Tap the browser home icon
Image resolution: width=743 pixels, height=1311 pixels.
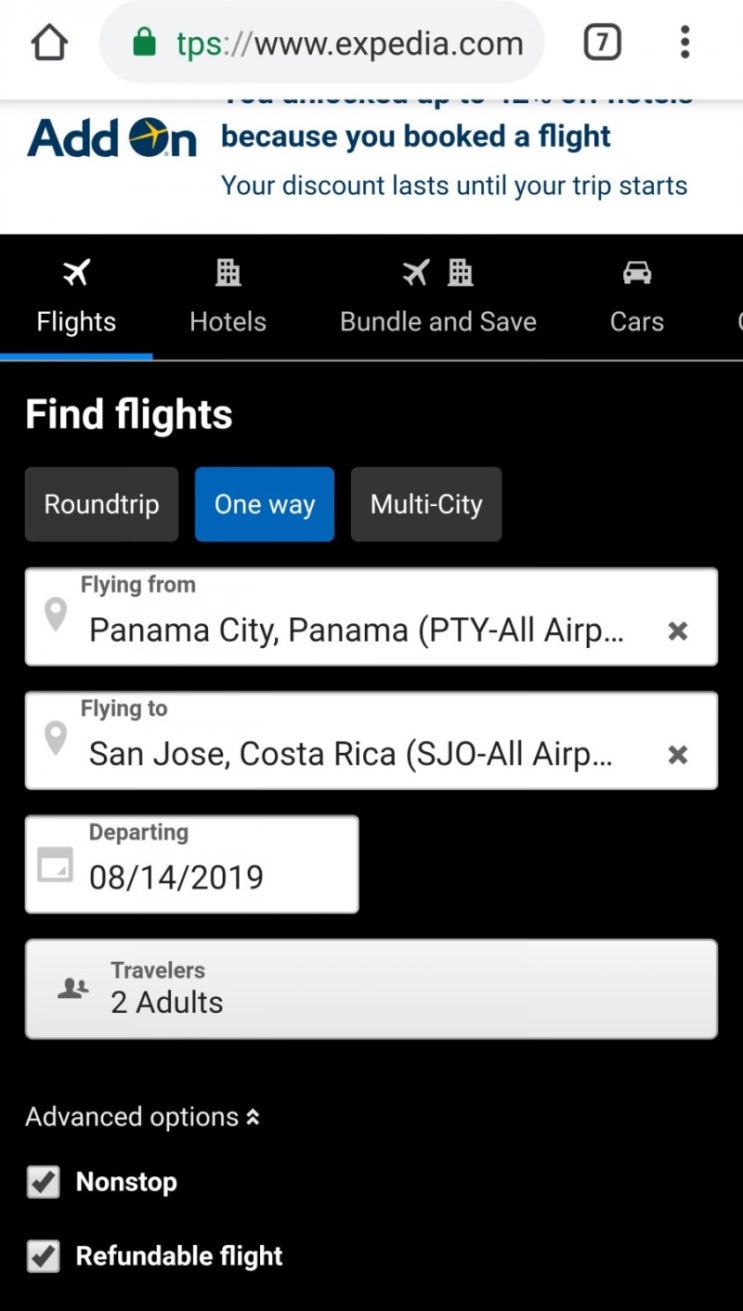click(49, 43)
